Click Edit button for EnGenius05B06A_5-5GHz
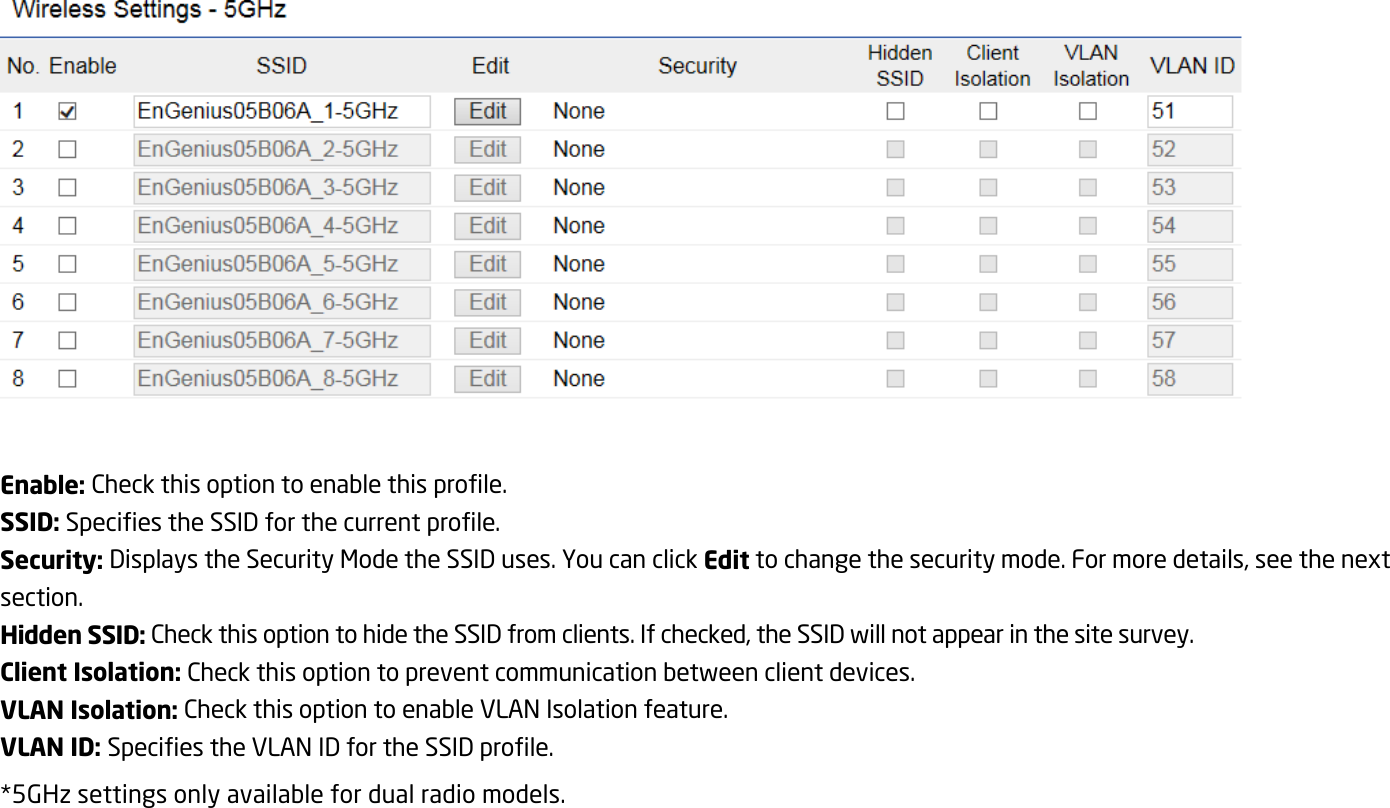The image size is (1390, 808). click(488, 264)
